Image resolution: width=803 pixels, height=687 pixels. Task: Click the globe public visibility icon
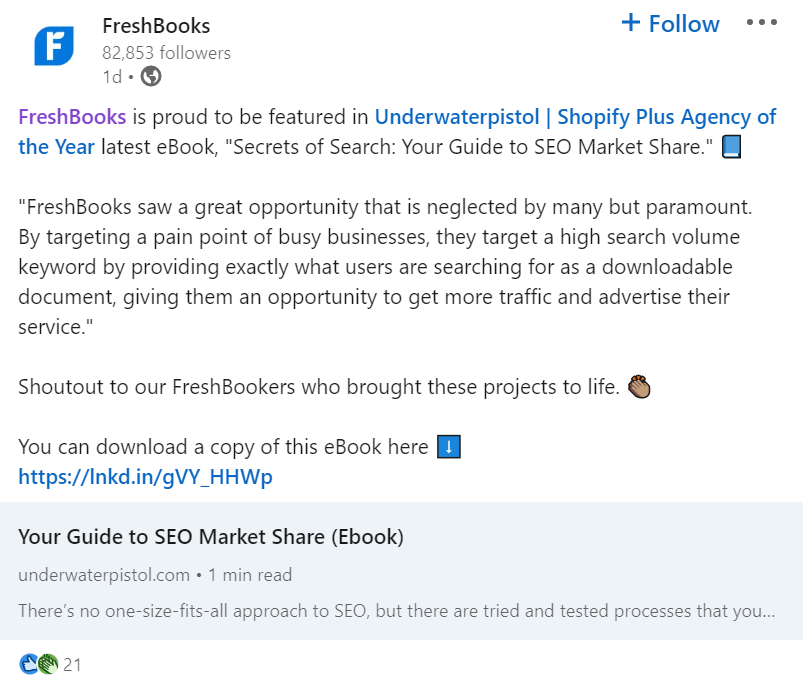[x=151, y=76]
